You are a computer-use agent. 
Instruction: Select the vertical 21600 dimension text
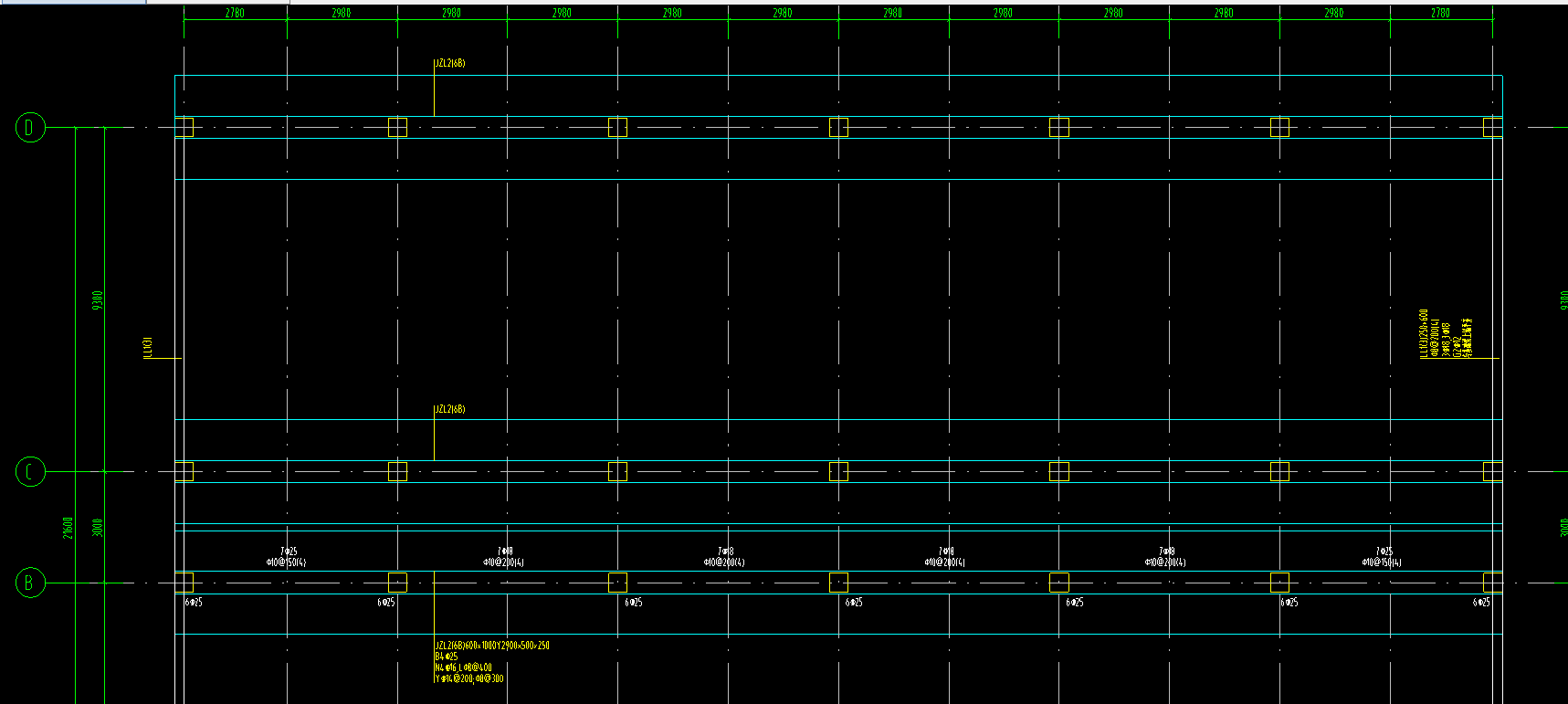point(68,528)
